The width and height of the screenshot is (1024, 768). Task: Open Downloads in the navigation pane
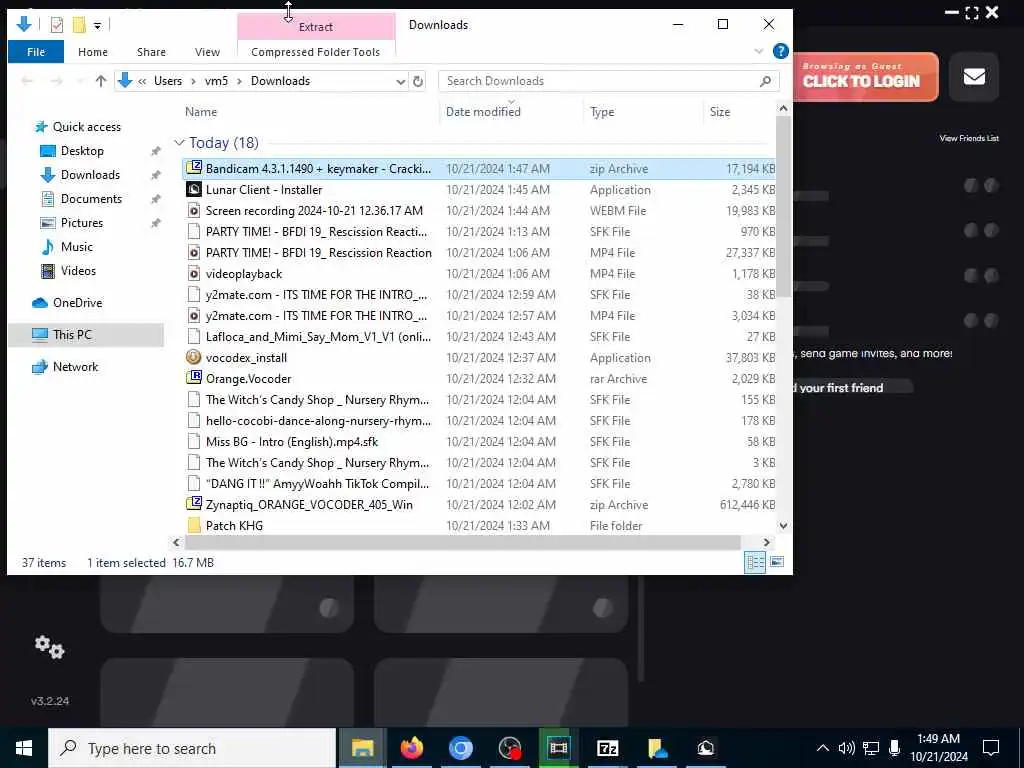[90, 175]
